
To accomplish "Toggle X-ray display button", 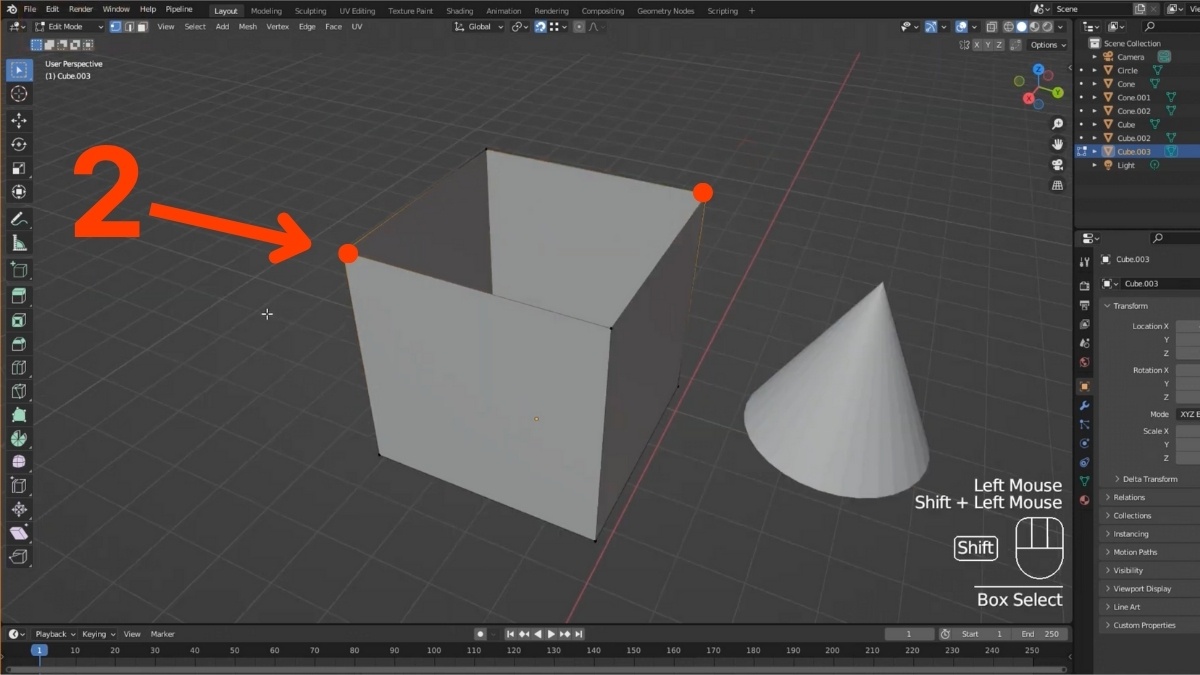I will click(991, 27).
